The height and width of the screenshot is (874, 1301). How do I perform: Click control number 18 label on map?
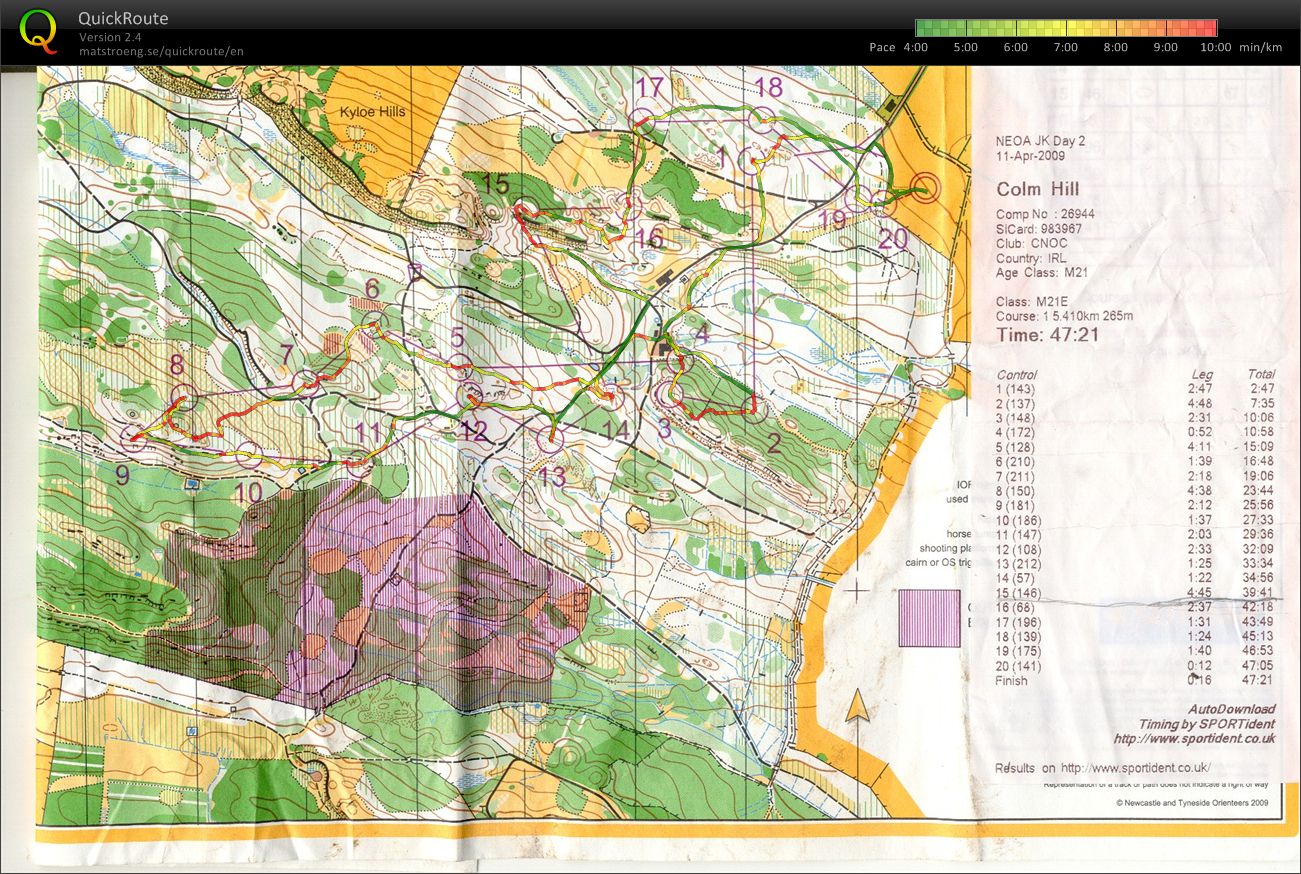[768, 87]
